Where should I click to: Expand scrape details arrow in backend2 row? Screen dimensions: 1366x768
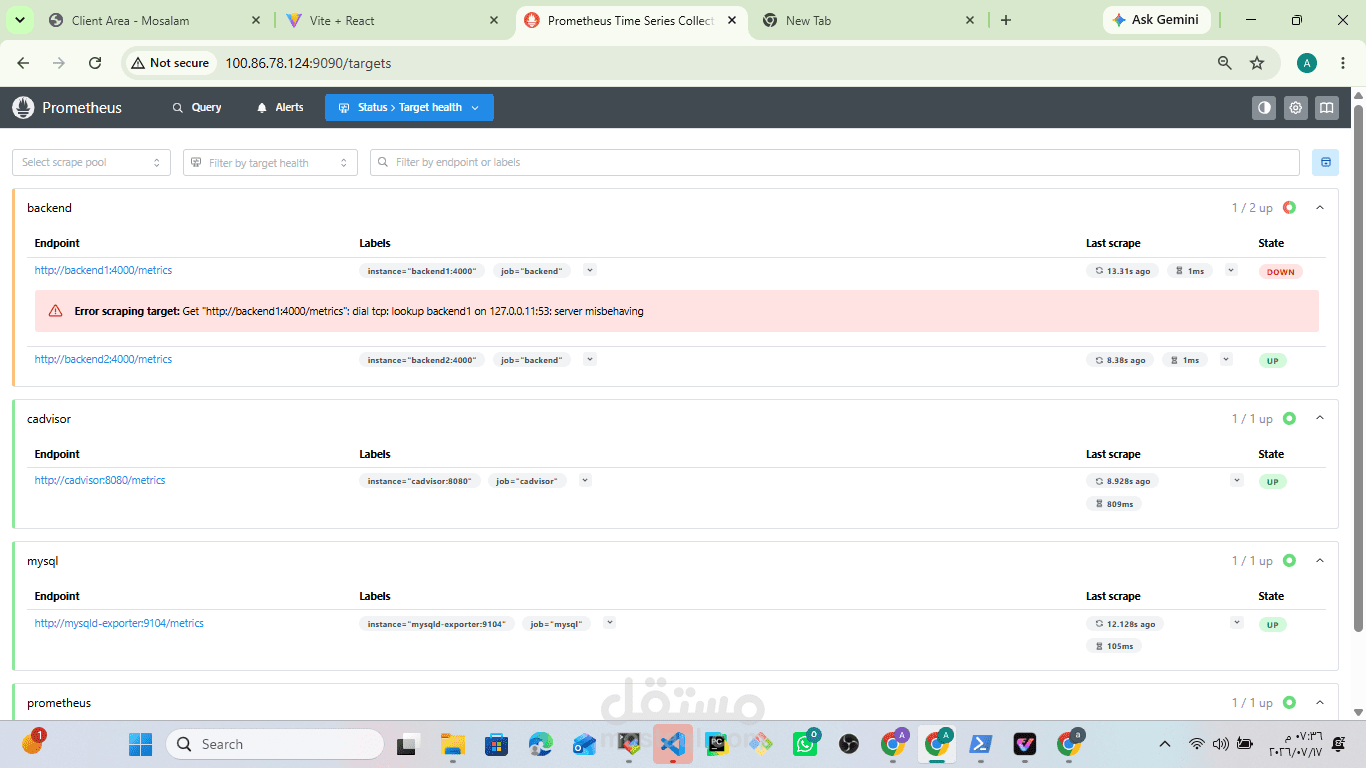(x=1227, y=360)
